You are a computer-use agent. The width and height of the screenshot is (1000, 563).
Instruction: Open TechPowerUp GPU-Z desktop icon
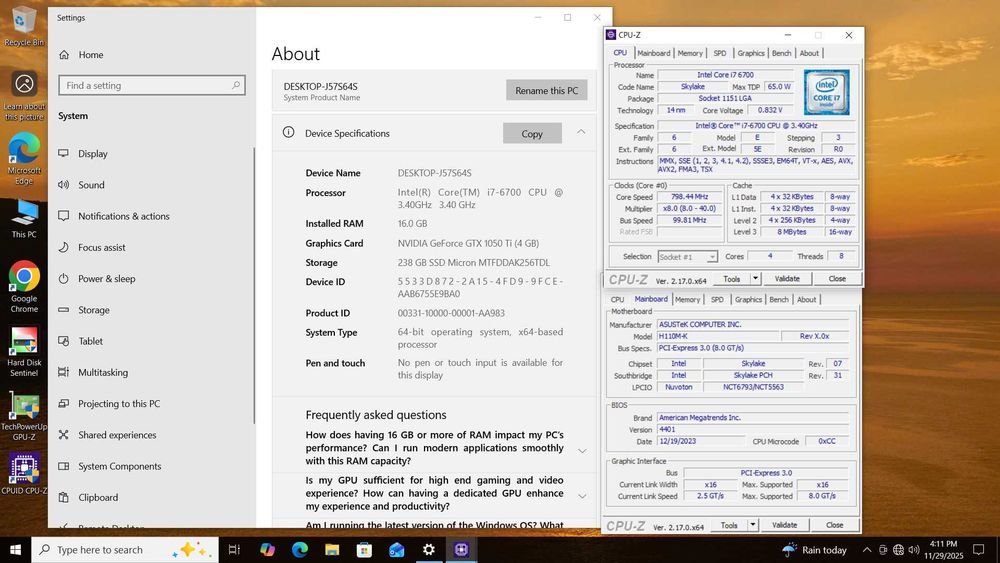point(24,416)
